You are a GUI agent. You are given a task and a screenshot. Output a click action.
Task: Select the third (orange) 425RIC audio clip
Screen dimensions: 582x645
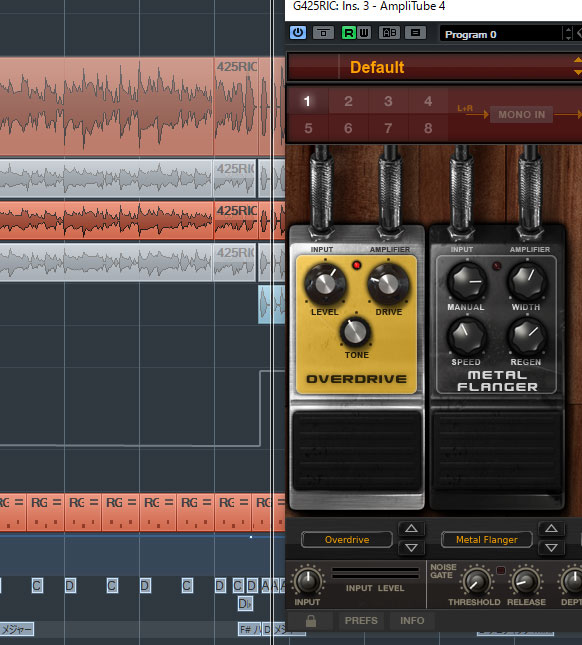(x=236, y=220)
